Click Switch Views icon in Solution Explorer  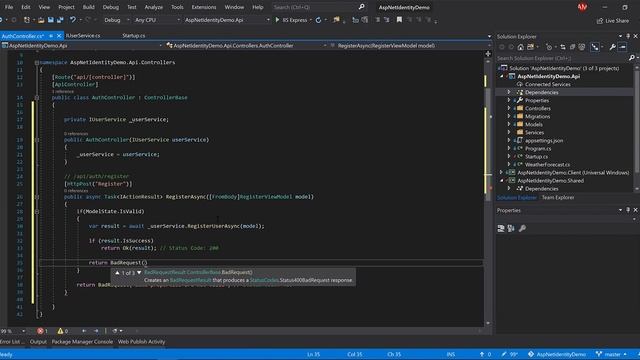pos(531,47)
